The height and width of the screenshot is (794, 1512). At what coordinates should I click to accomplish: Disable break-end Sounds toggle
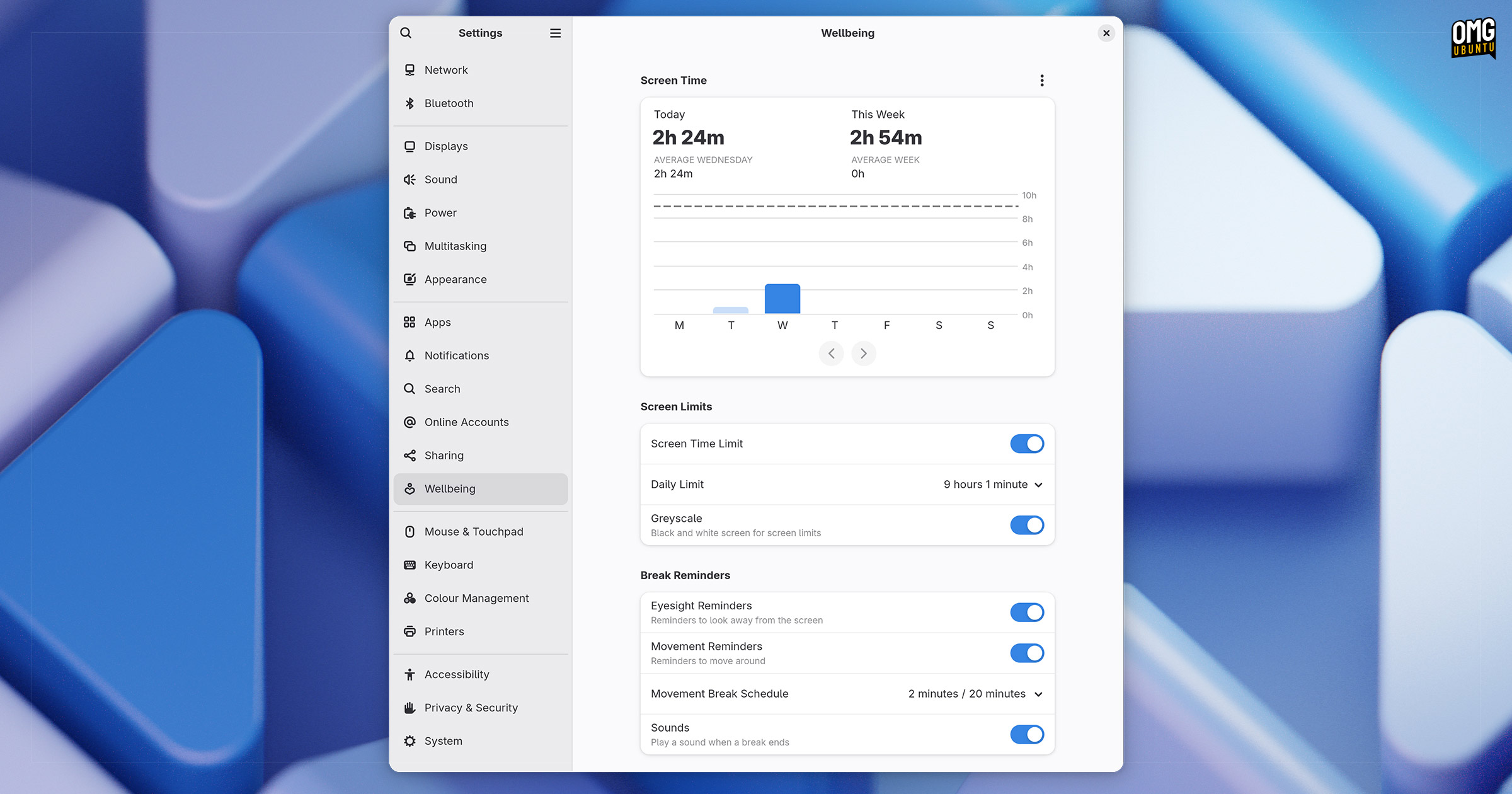click(x=1027, y=734)
